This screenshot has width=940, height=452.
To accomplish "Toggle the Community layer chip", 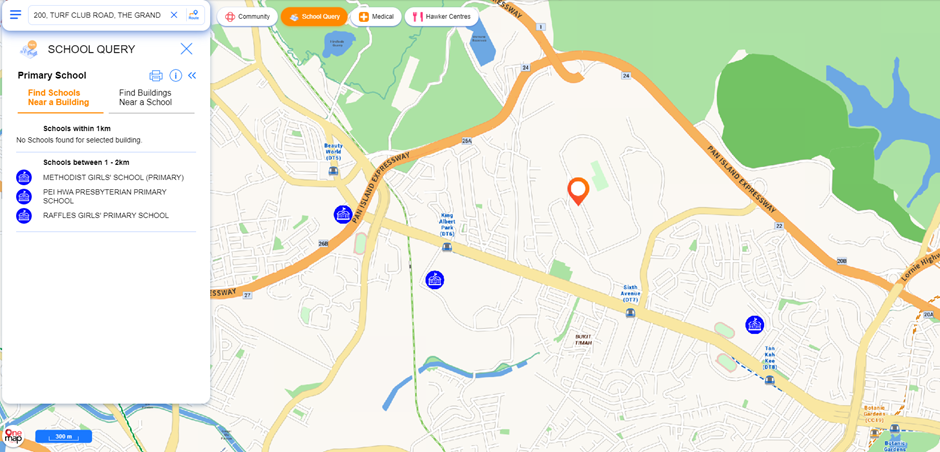I will tap(247, 17).
